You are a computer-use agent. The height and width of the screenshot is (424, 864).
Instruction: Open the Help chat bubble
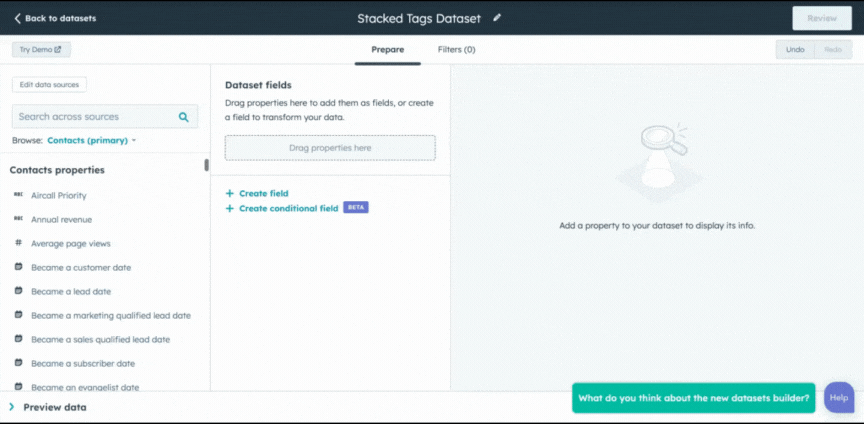coord(839,397)
